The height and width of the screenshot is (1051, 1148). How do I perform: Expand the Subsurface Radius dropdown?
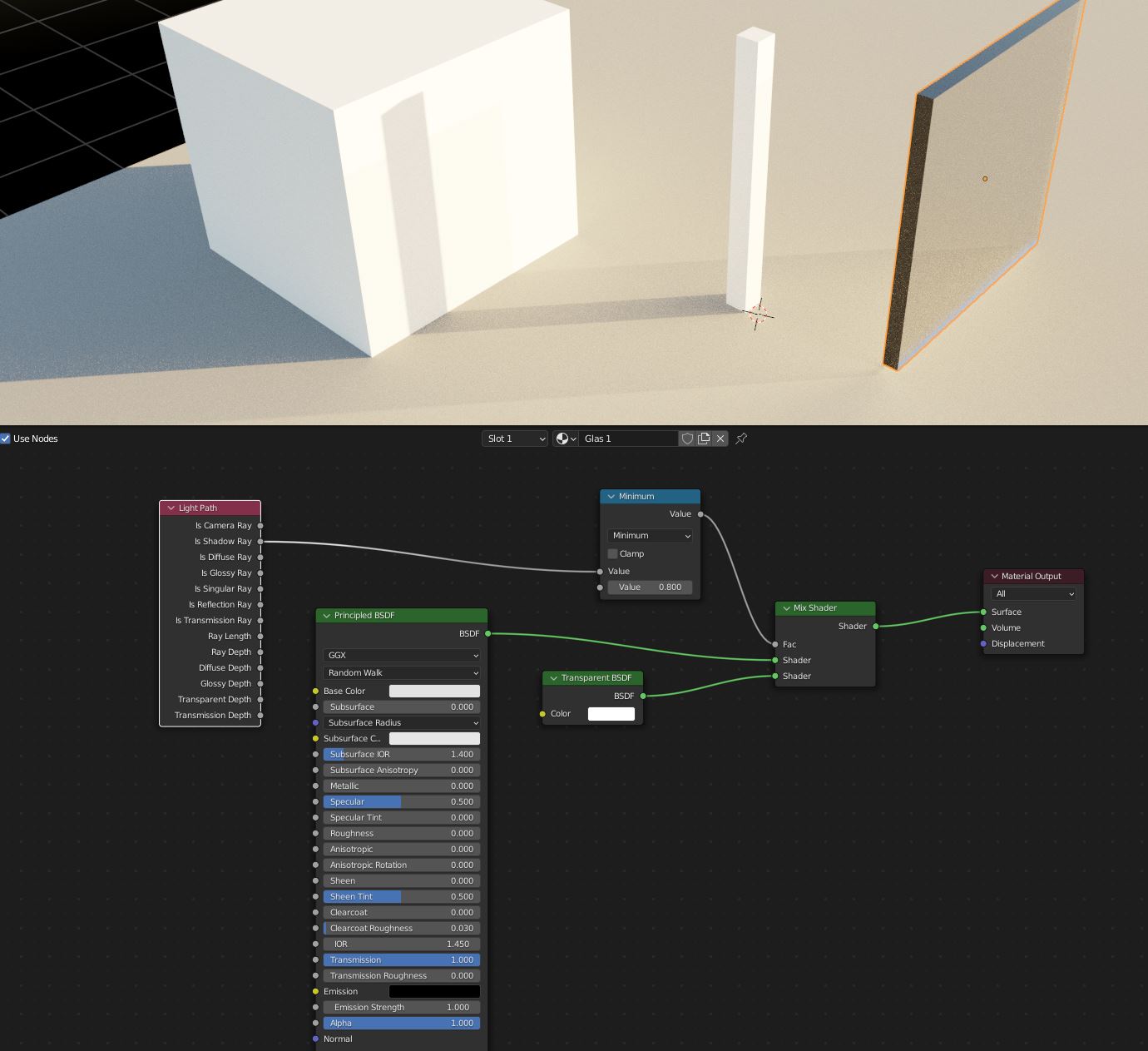pos(402,723)
